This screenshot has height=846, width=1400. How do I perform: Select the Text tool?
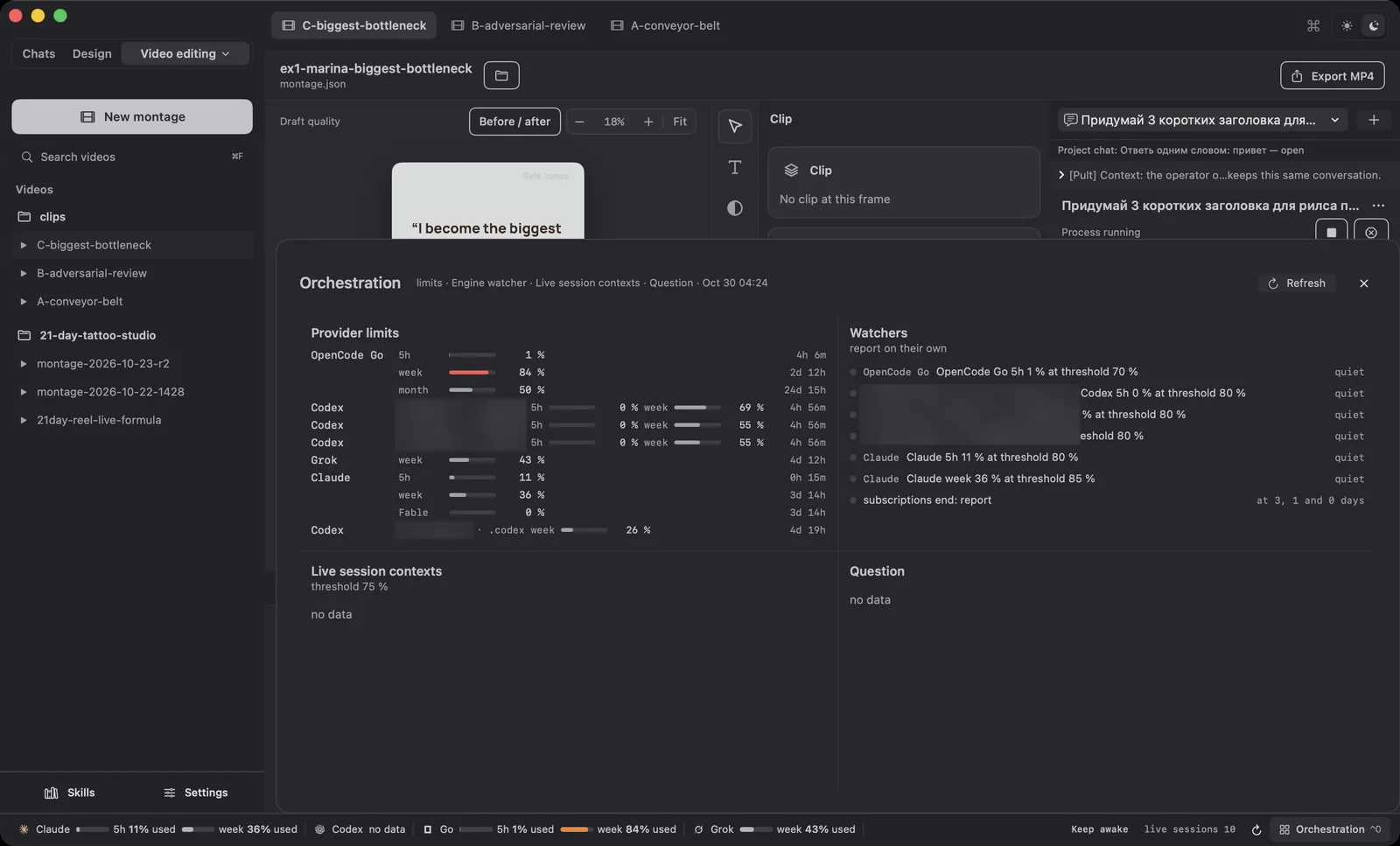pos(734,167)
